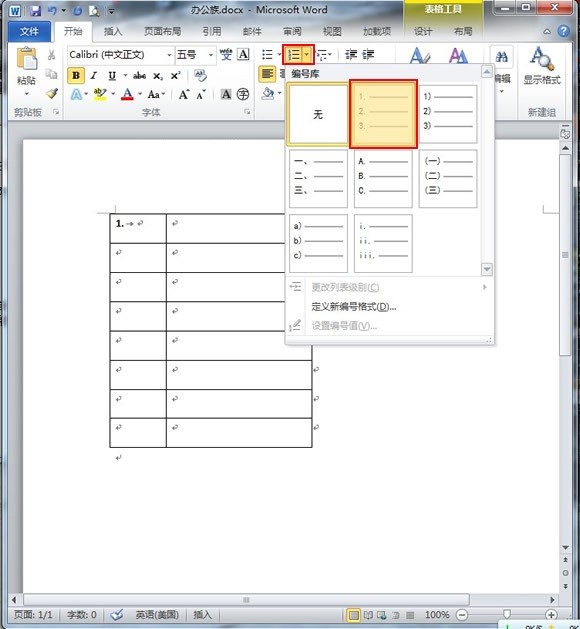Select the 无 numbering option
This screenshot has width=580, height=629.
[318, 114]
